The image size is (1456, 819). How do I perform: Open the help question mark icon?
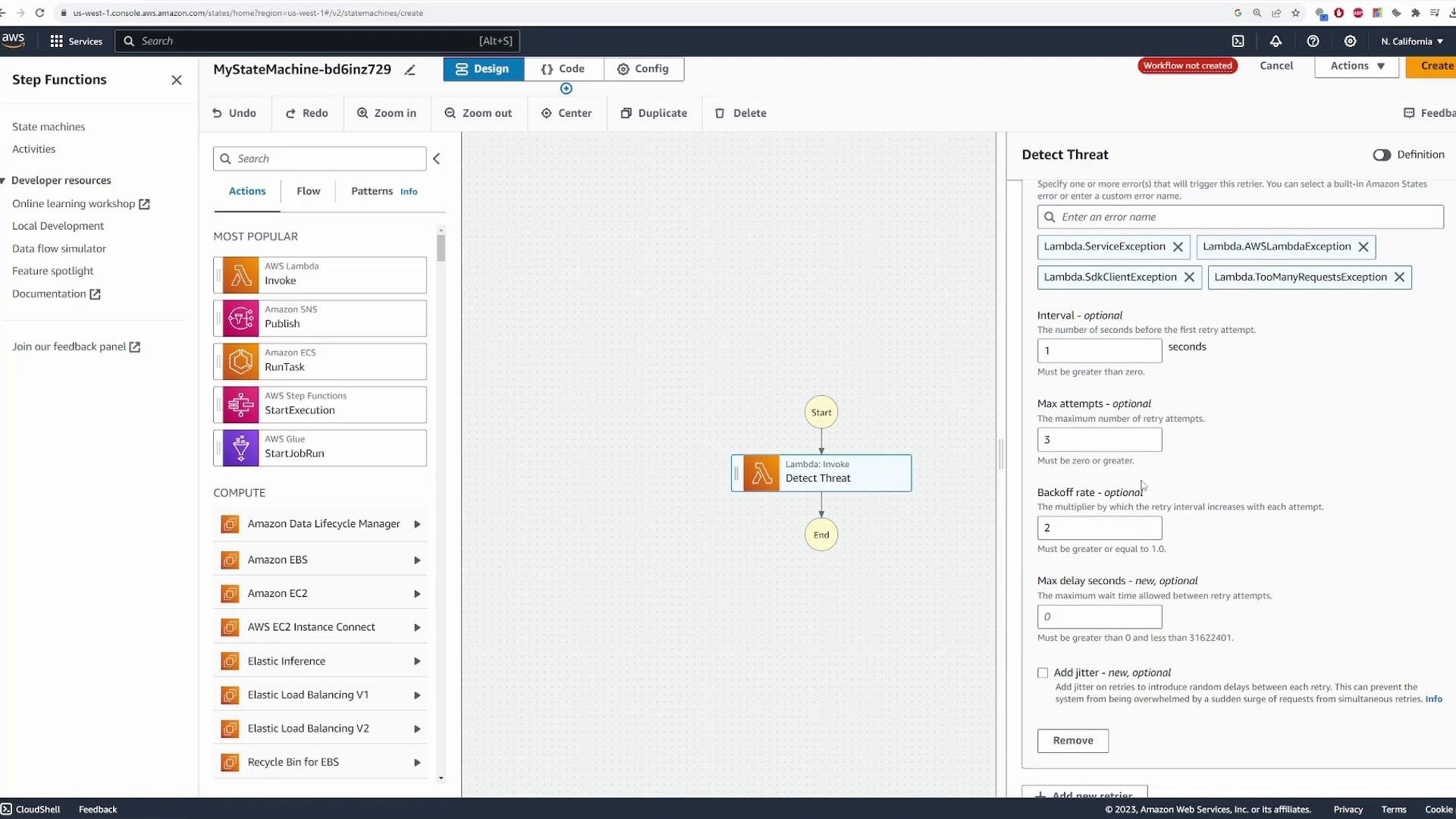1313,41
